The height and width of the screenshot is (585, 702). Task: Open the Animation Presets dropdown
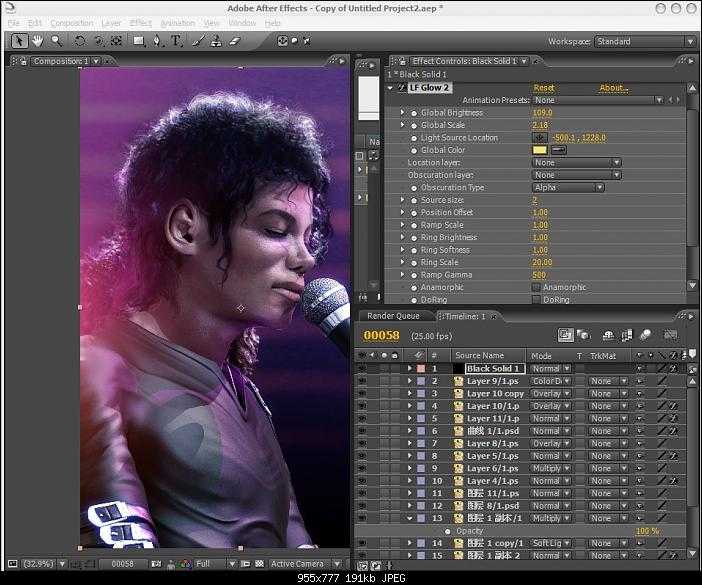click(598, 100)
